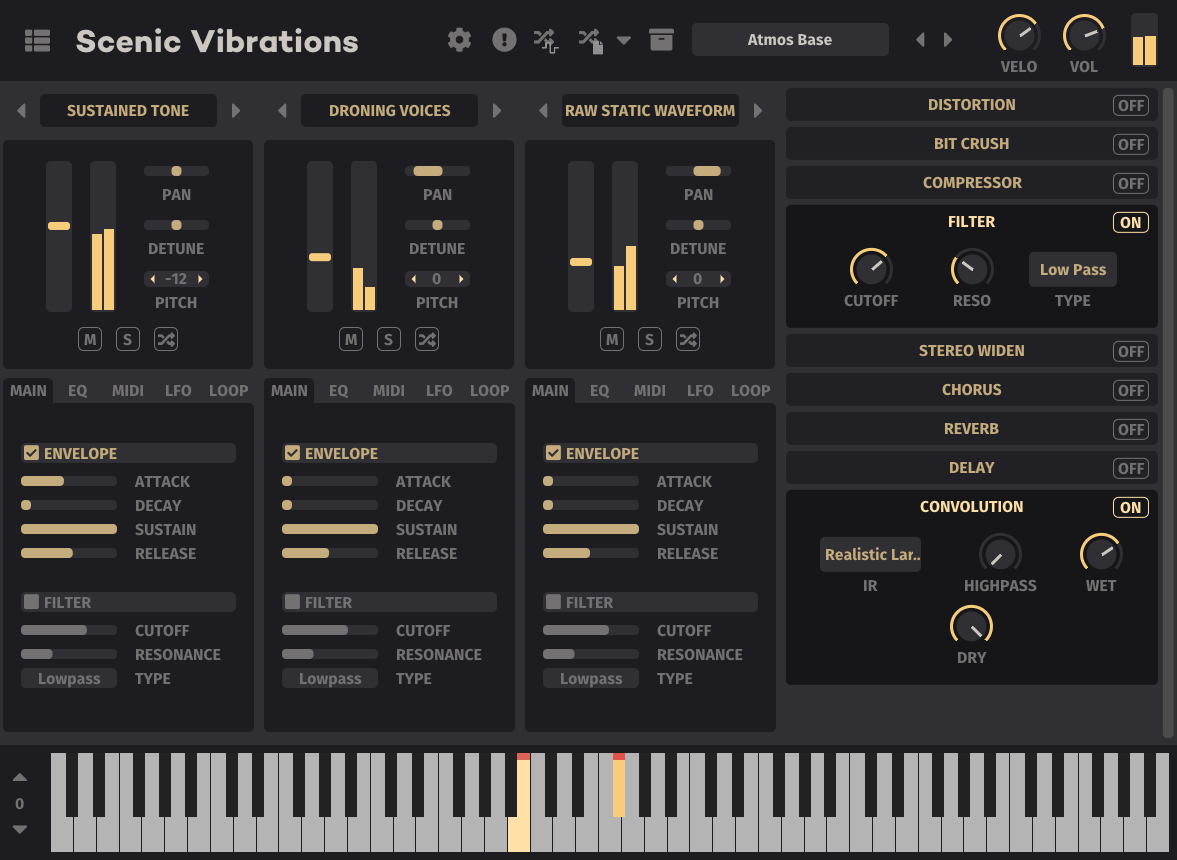Turn on the Distortion effect

pyautogui.click(x=1130, y=104)
